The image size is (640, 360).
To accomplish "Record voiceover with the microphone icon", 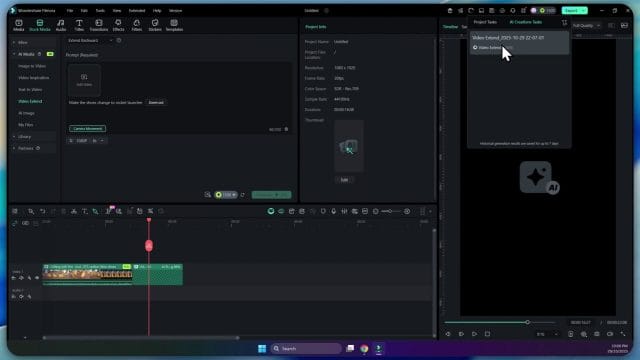I will (333, 211).
